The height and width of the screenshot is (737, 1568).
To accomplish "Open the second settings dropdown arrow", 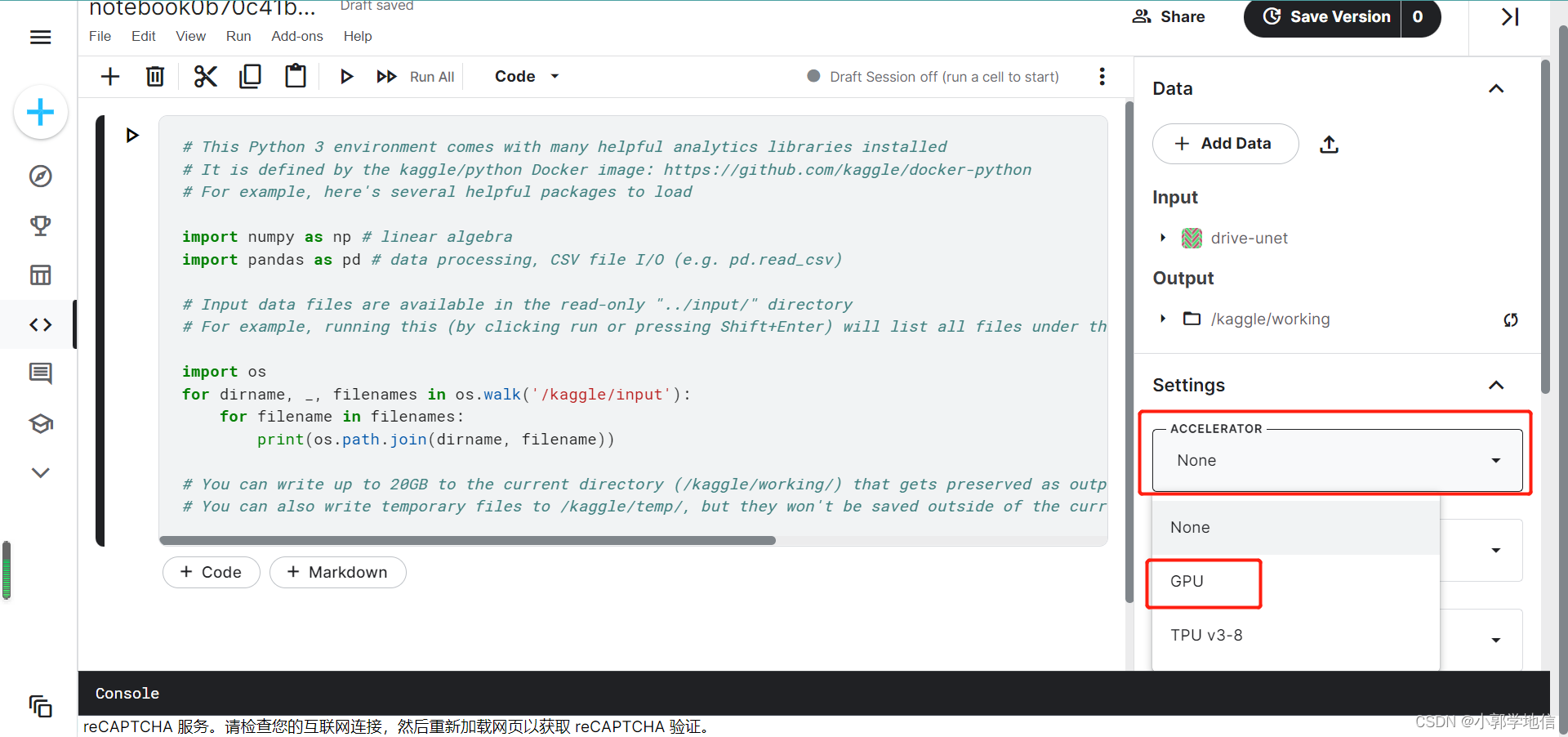I will pyautogui.click(x=1495, y=550).
